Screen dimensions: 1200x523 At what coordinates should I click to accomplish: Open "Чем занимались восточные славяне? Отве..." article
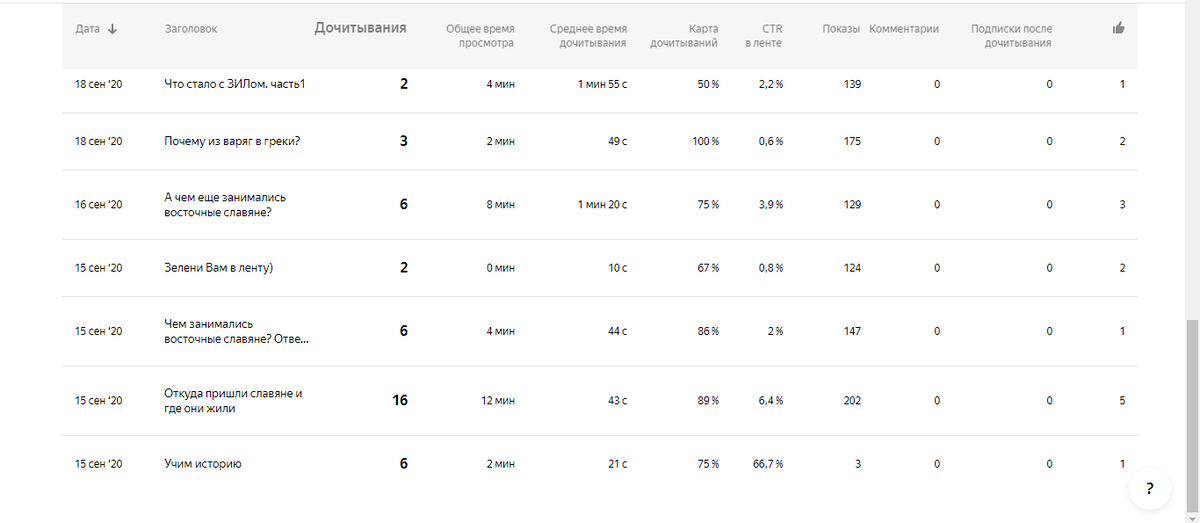click(x=236, y=331)
